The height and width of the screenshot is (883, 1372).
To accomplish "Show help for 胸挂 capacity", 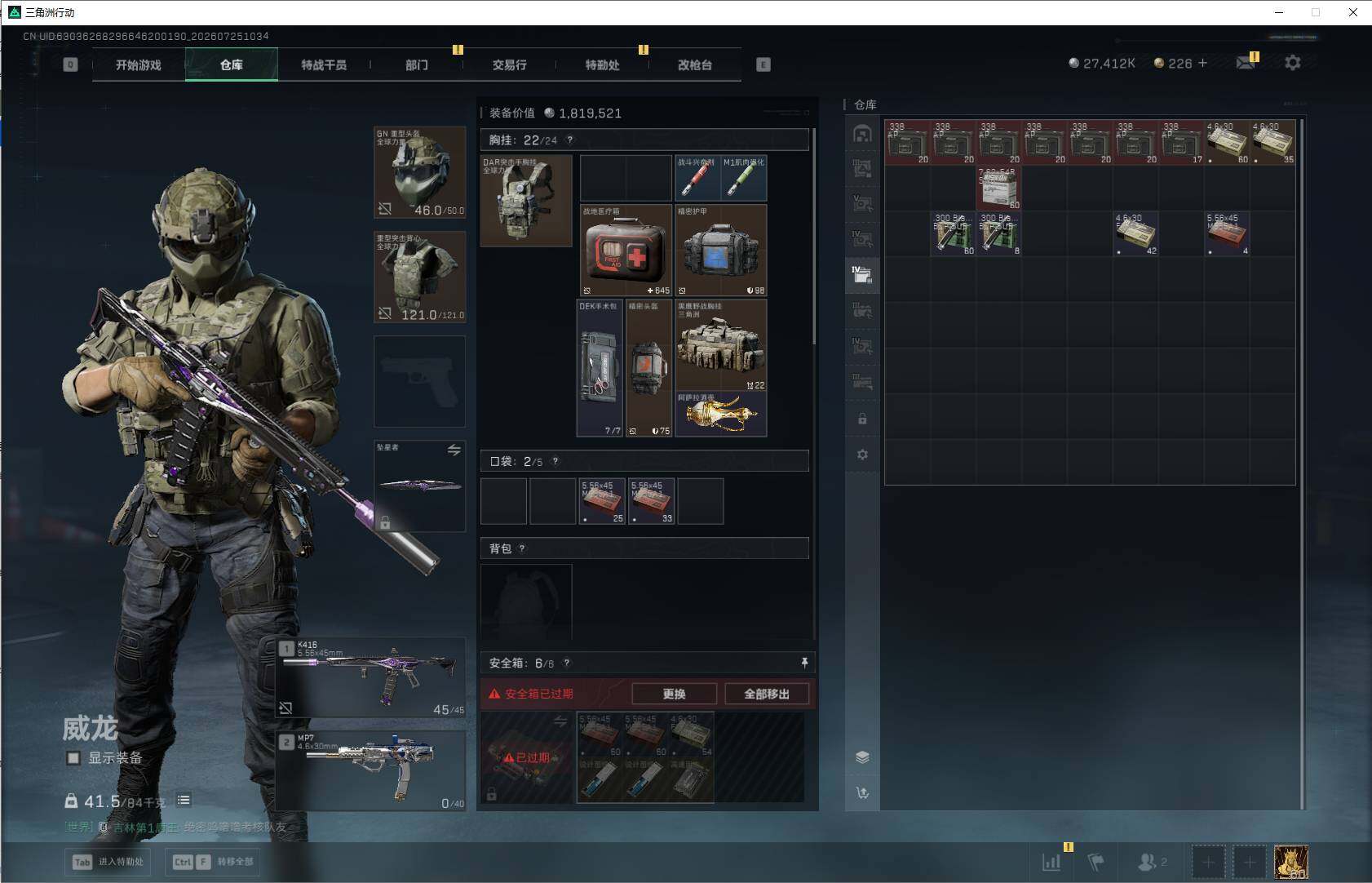I will (570, 140).
